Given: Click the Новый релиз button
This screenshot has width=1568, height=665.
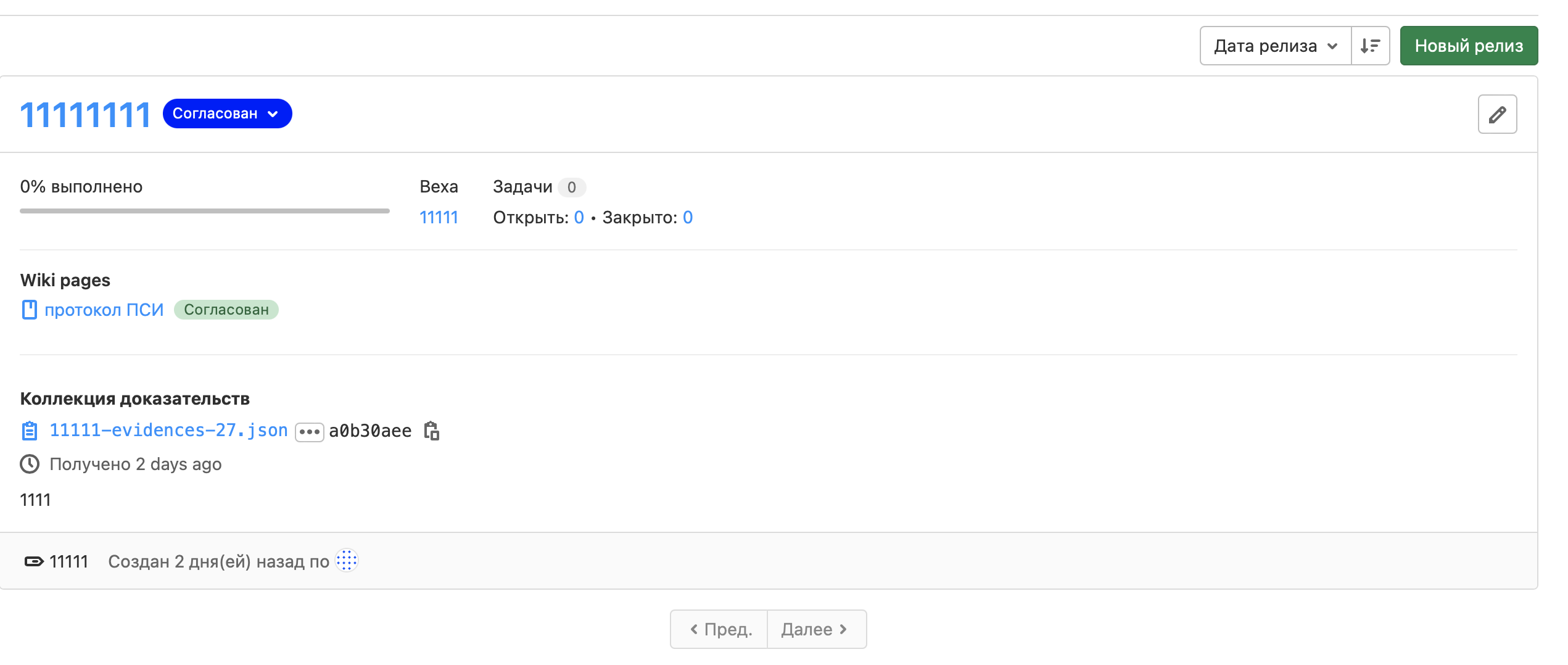Looking at the screenshot, I should (x=1468, y=46).
